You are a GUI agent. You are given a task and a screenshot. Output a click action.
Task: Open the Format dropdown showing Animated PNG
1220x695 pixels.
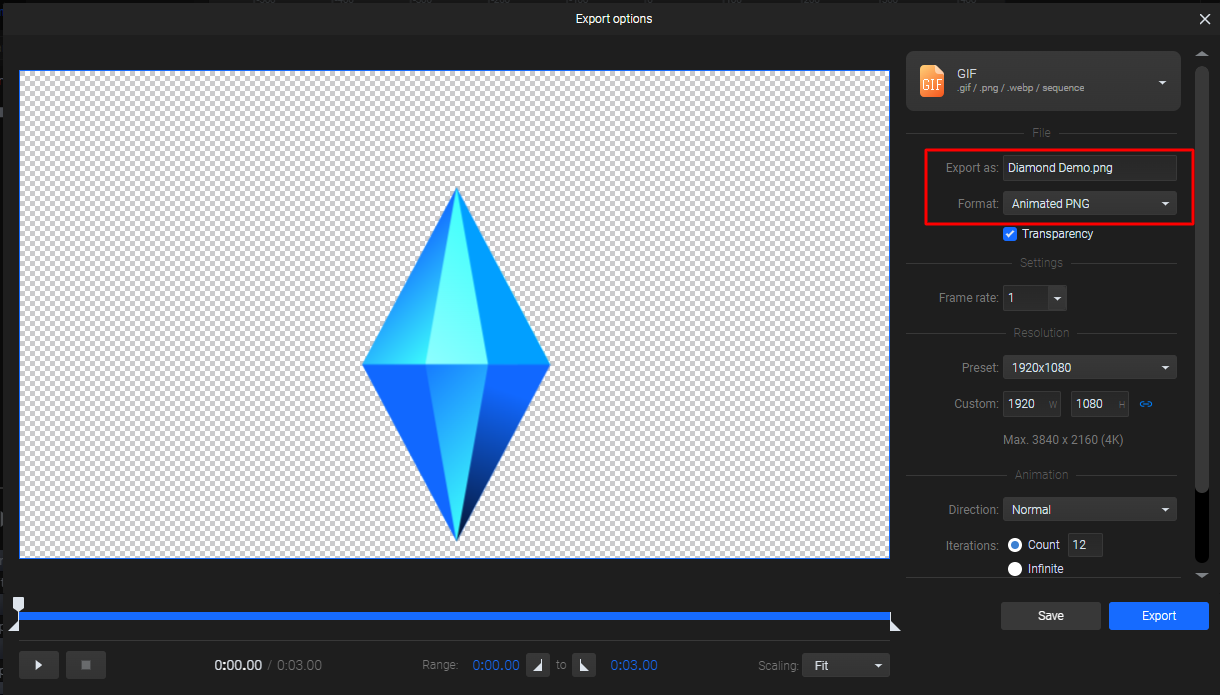(x=1090, y=204)
